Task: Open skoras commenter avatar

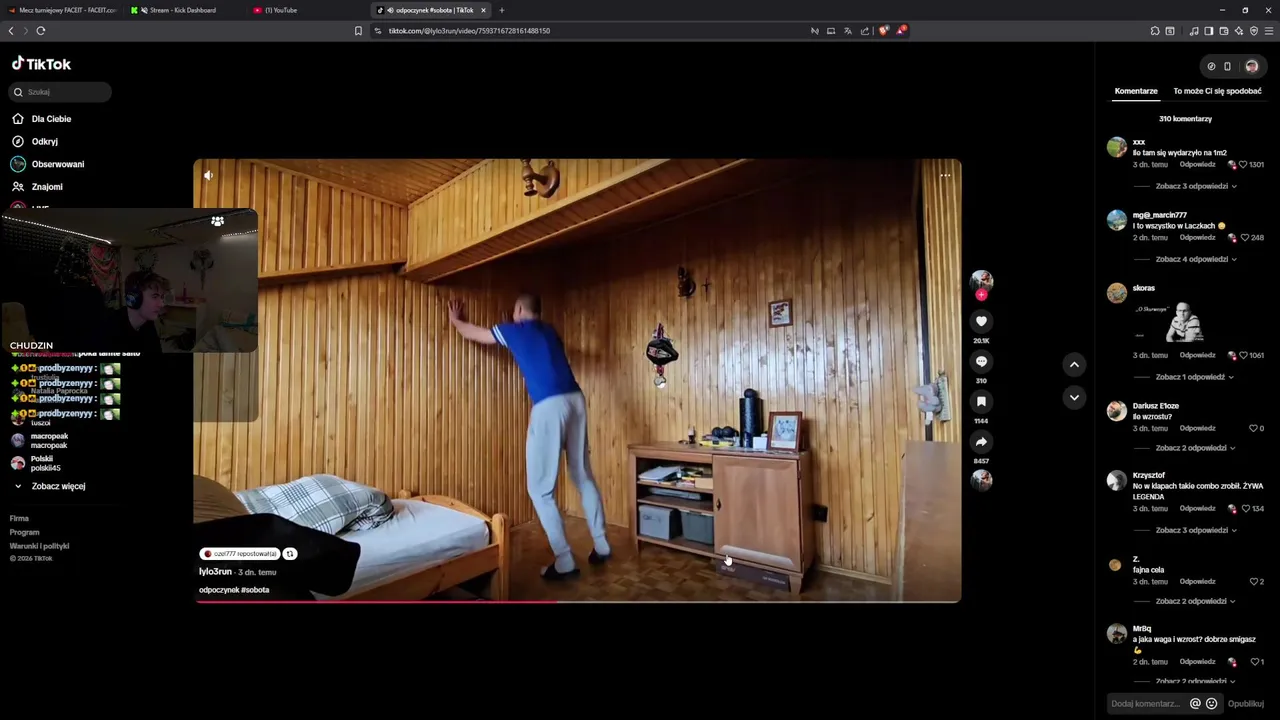Action: (1116, 293)
